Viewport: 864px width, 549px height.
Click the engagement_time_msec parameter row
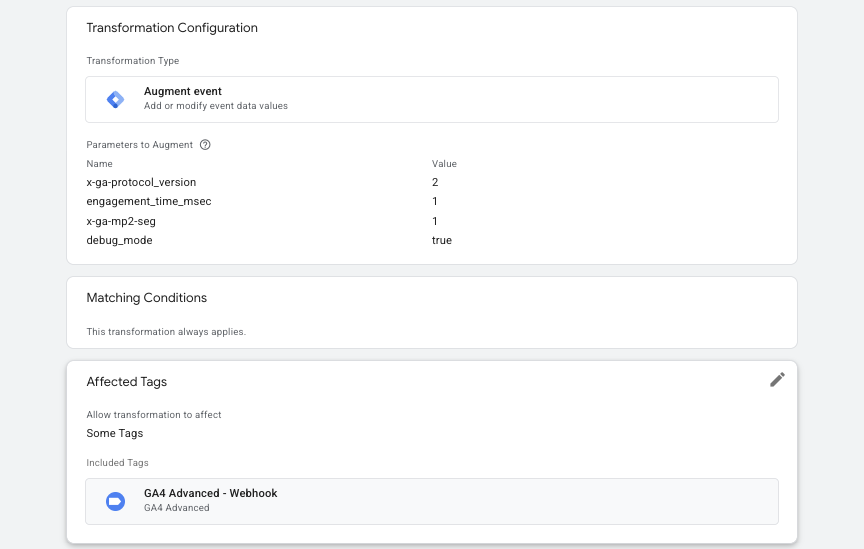tap(431, 202)
